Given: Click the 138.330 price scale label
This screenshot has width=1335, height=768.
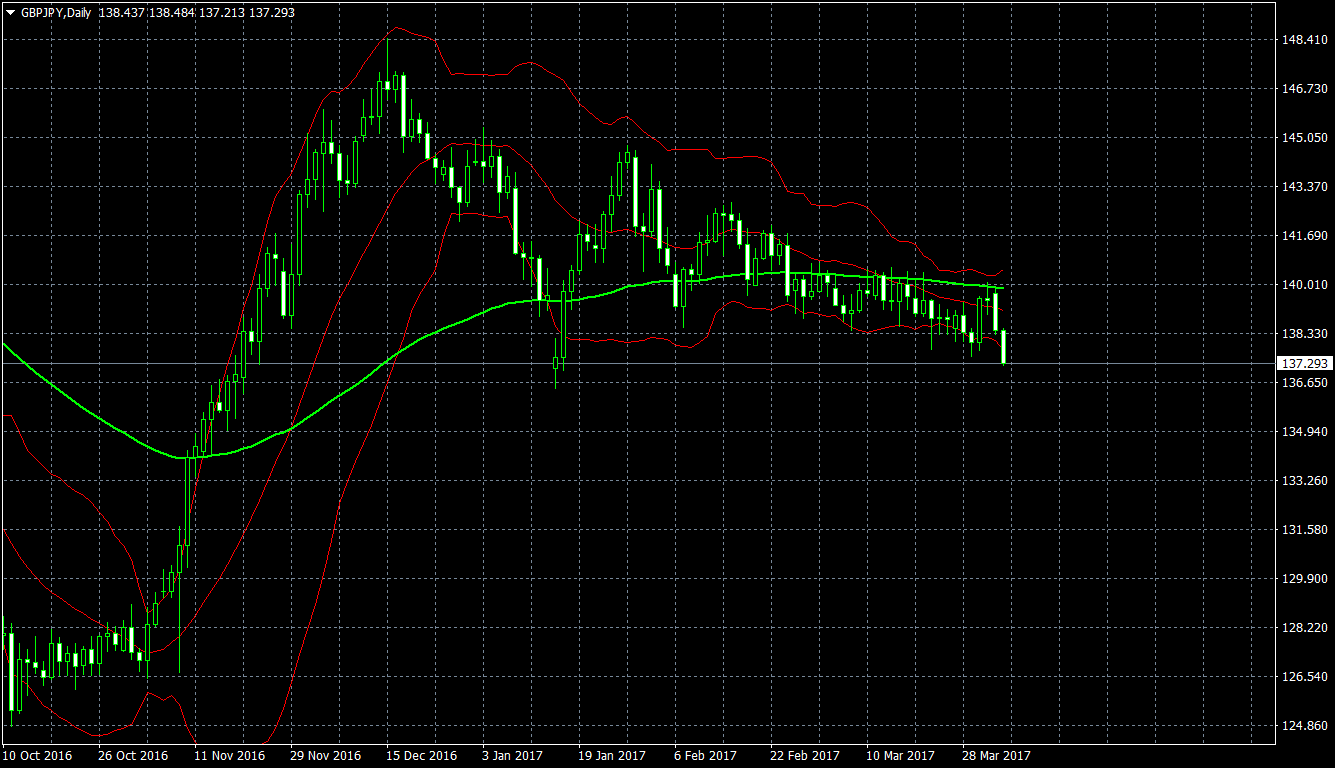Looking at the screenshot, I should click(x=1304, y=334).
